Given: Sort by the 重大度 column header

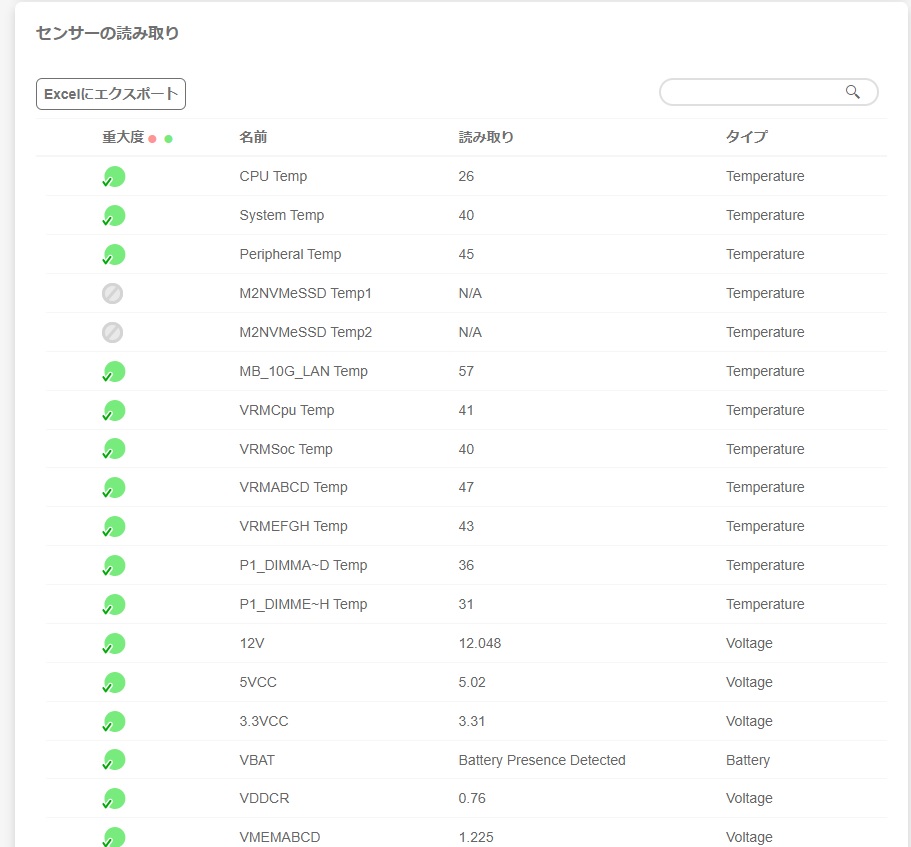Looking at the screenshot, I should (123, 137).
